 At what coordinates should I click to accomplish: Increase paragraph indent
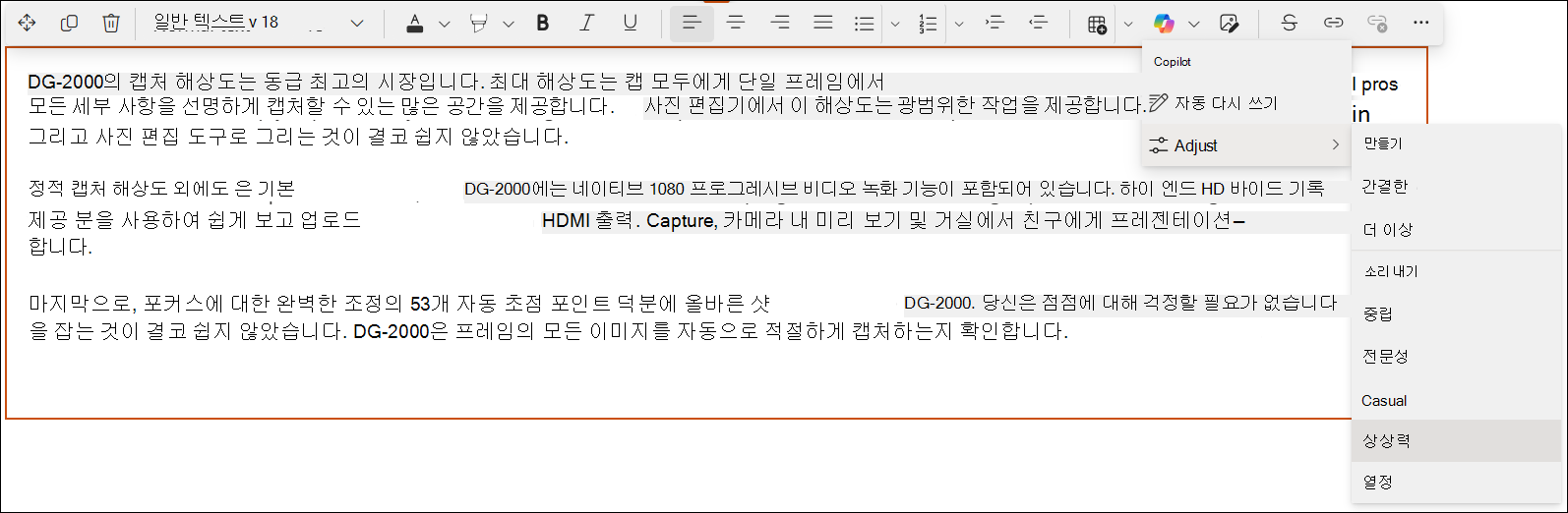pos(995,23)
